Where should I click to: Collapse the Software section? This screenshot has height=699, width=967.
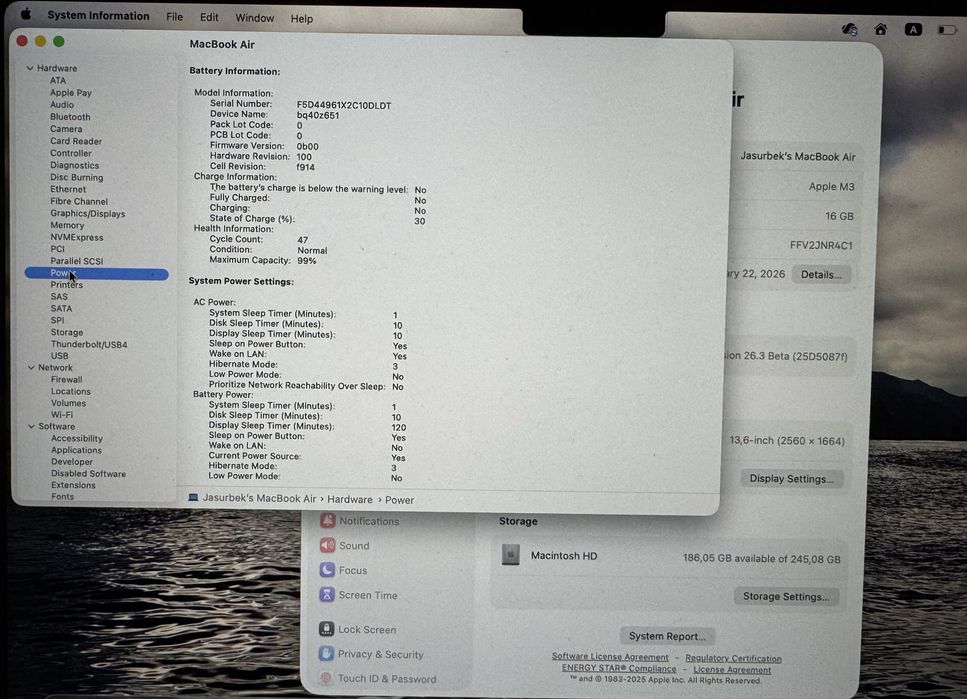click(31, 426)
